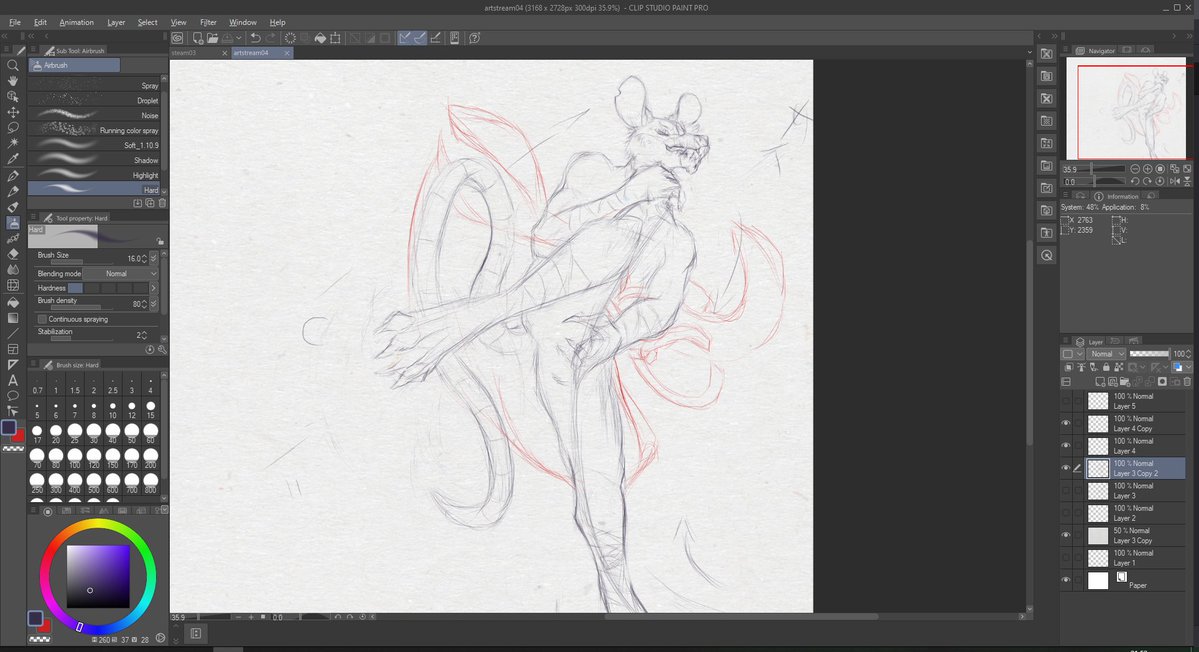The image size is (1199, 652).
Task: Open the help question-mark icon
Action: [474, 37]
